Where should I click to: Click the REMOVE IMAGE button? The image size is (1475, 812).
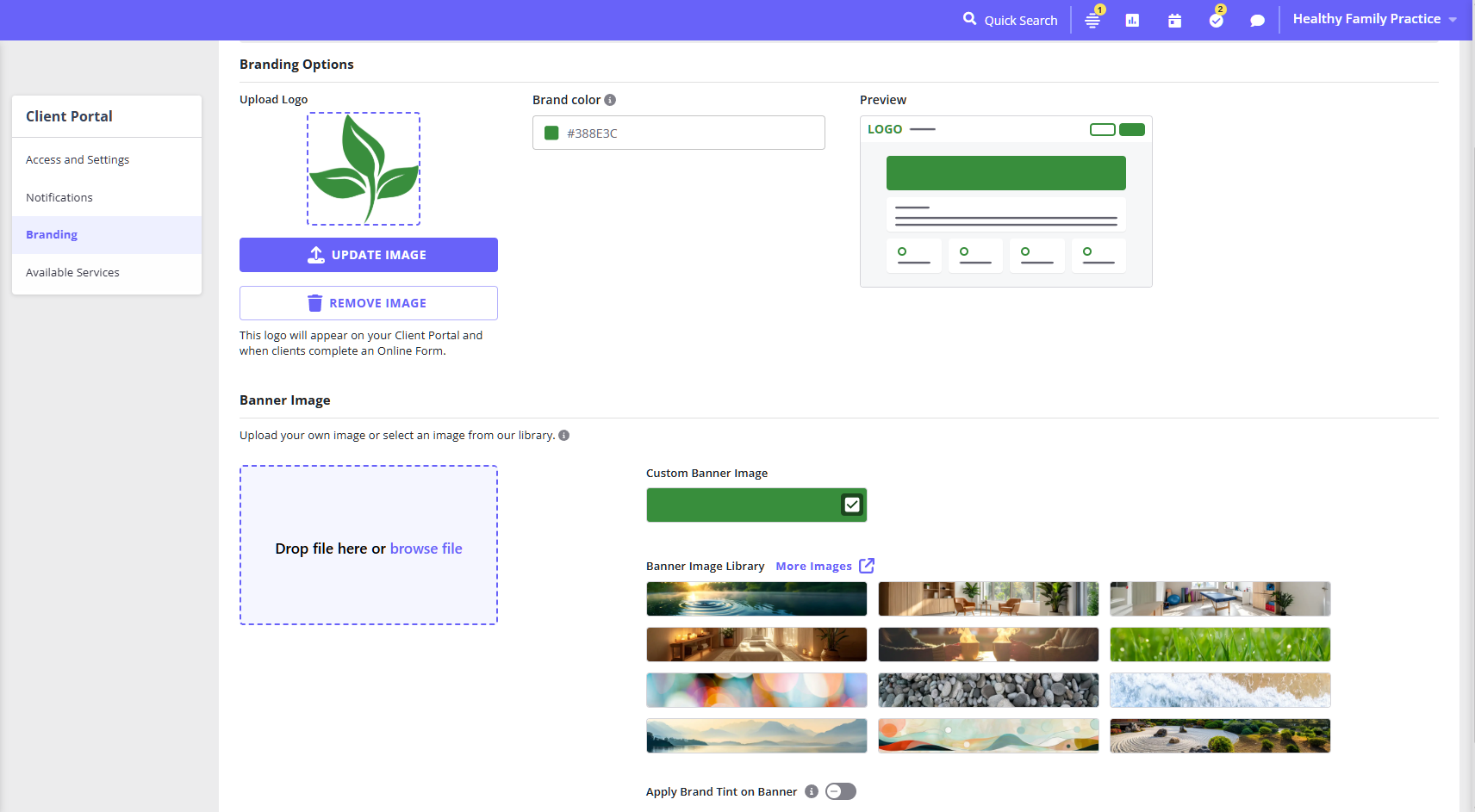(368, 303)
